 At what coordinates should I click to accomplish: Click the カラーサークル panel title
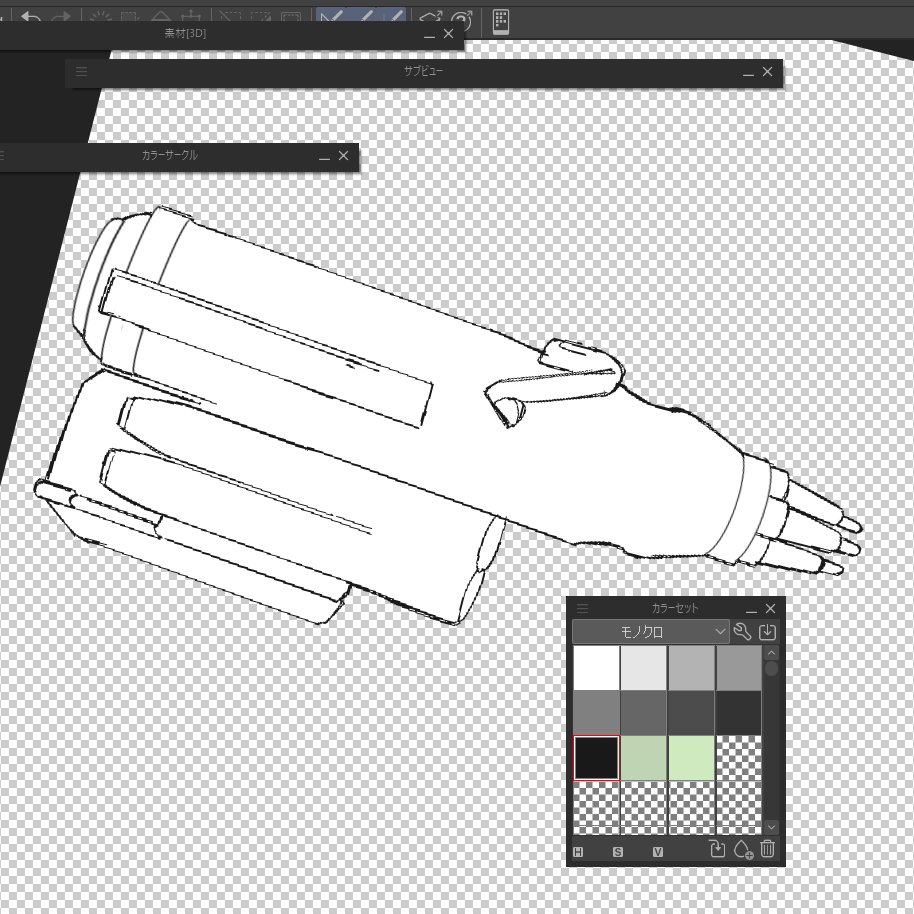click(x=170, y=155)
